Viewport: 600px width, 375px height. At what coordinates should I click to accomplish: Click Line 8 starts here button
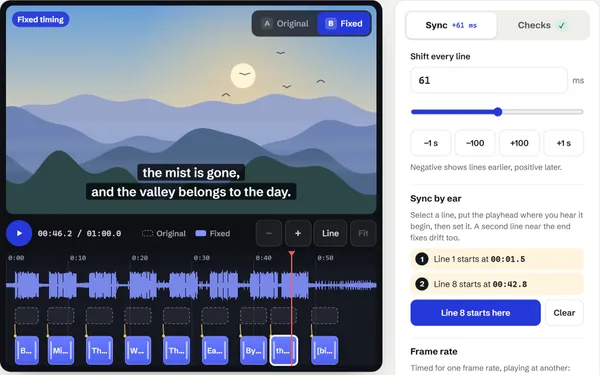click(x=475, y=313)
